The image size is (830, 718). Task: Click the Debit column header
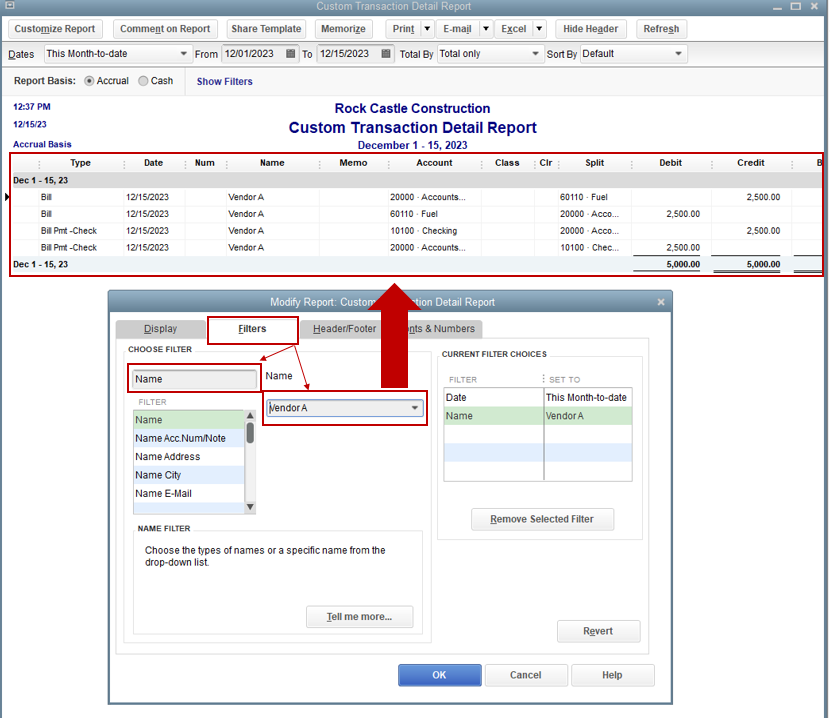pos(671,163)
